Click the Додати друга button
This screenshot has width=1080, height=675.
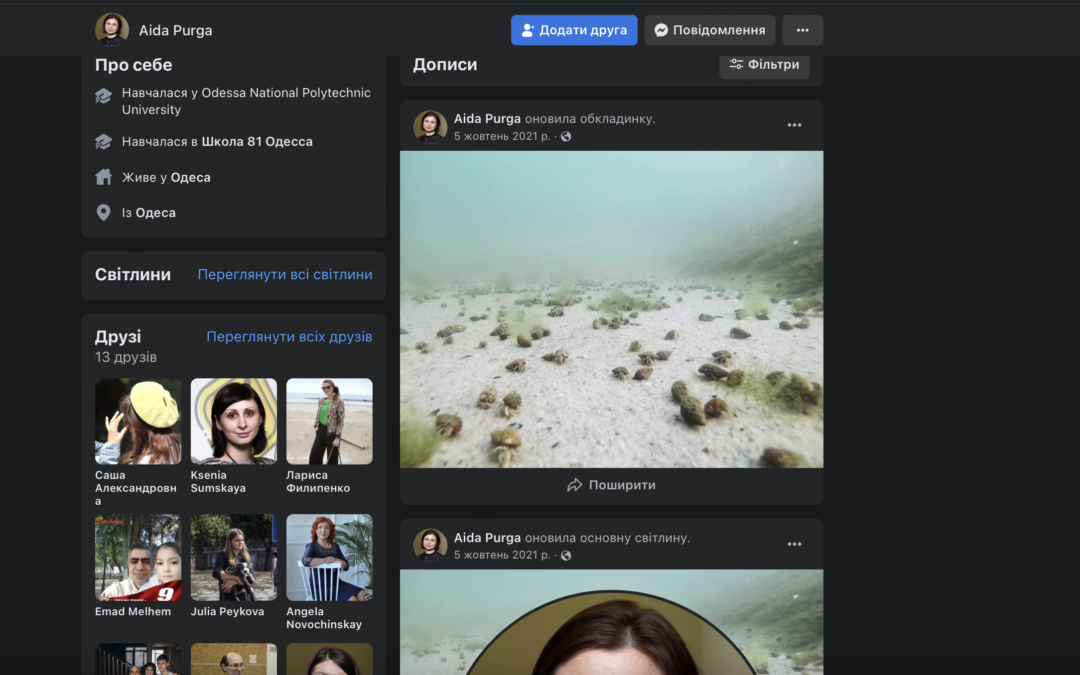pyautogui.click(x=574, y=30)
